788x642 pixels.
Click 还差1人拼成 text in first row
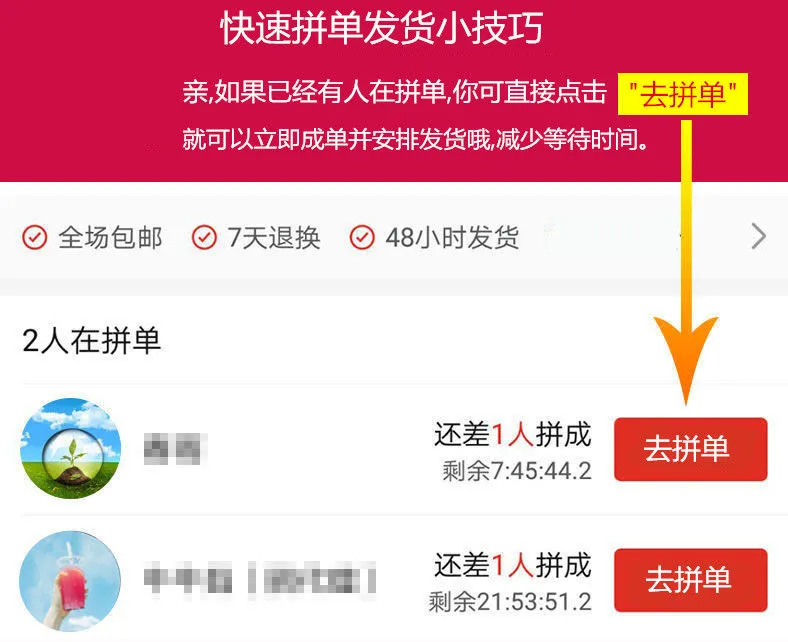point(513,434)
